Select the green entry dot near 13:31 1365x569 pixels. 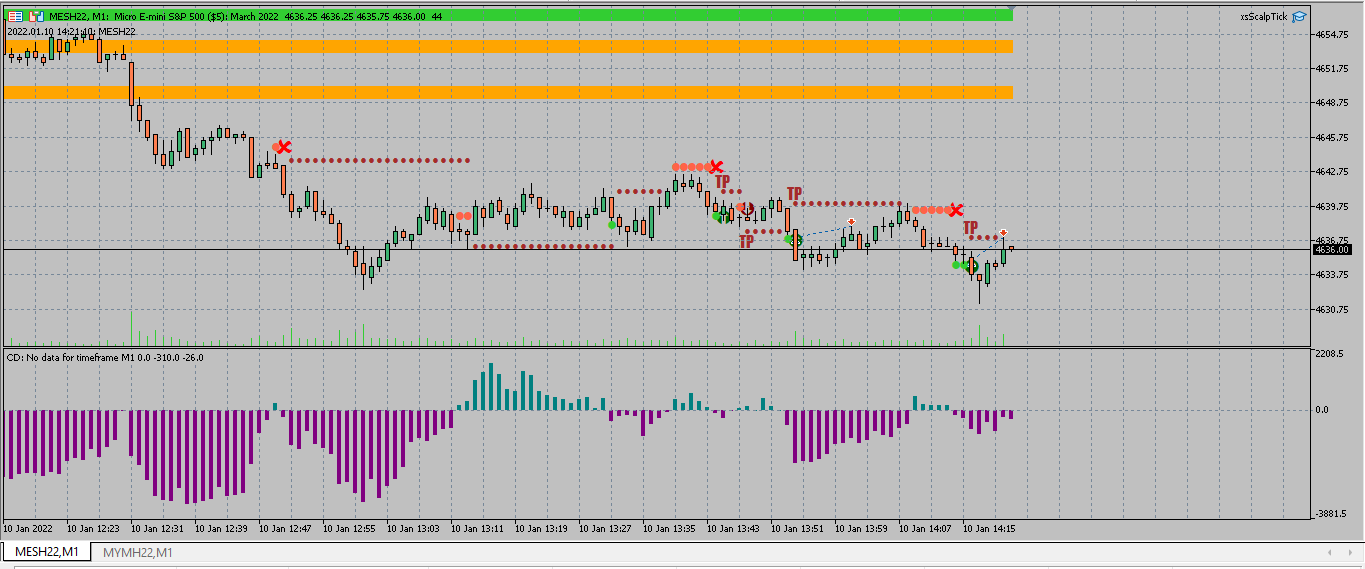click(x=612, y=224)
